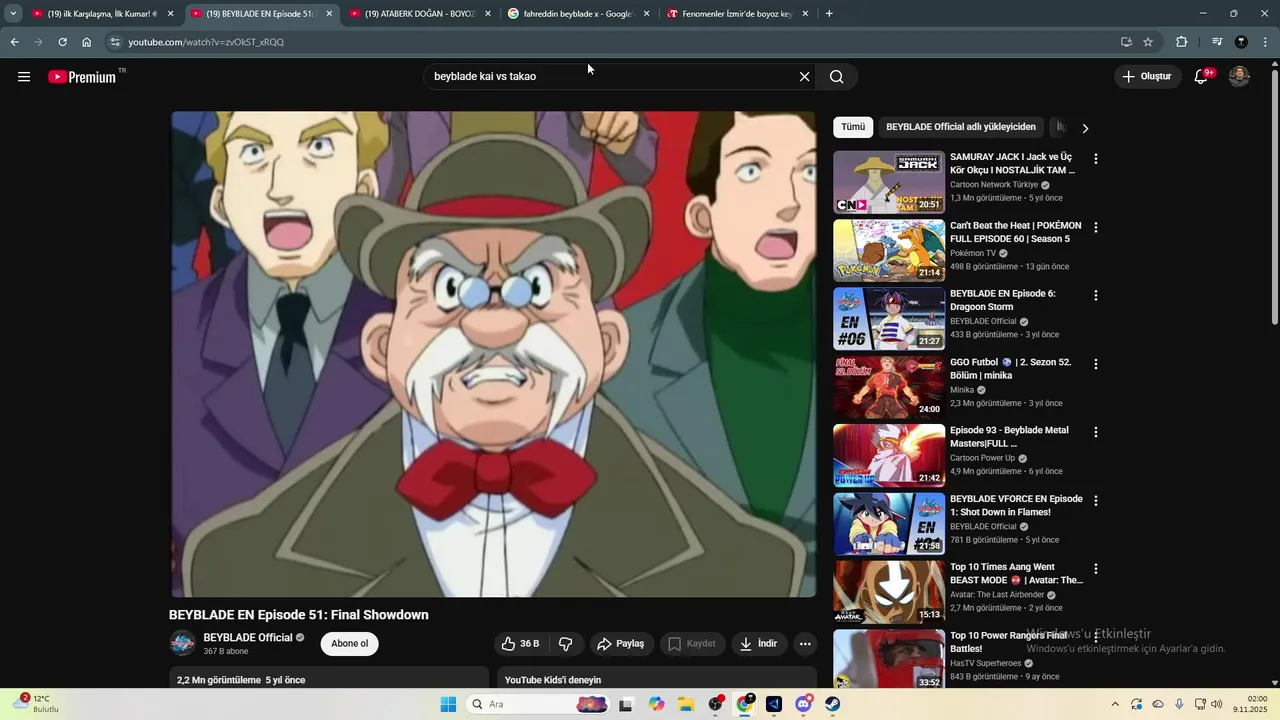The image size is (1280, 720).
Task: Open Top 10 Times Aang Went BEAST MODE title
Action: click(1016, 574)
